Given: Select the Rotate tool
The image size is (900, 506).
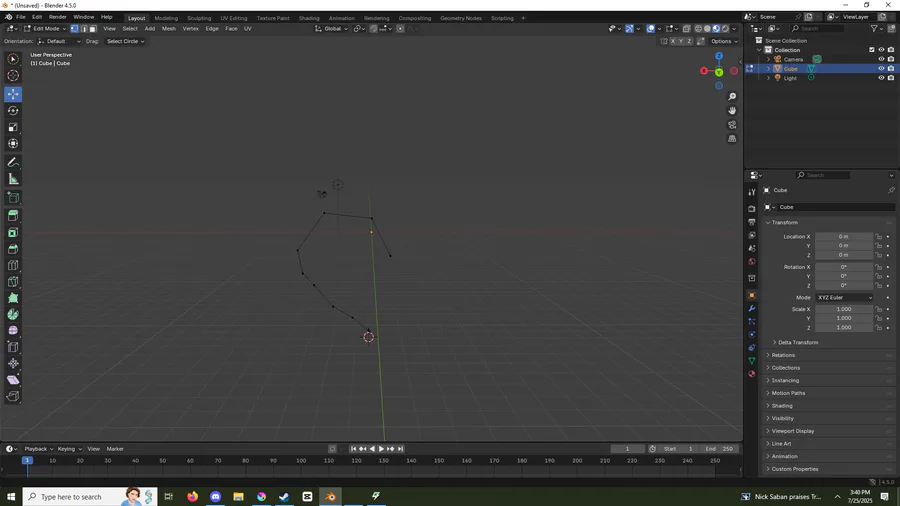Looking at the screenshot, I should [13, 111].
